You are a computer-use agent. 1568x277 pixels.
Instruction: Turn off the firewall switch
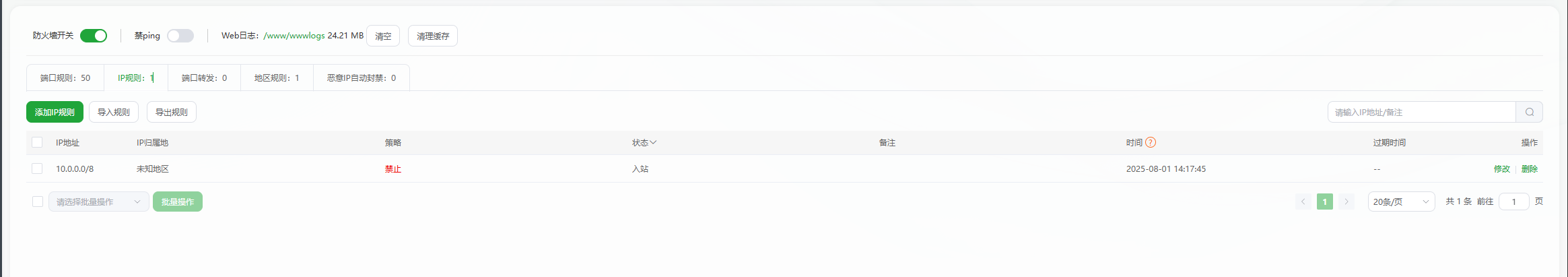(x=94, y=36)
